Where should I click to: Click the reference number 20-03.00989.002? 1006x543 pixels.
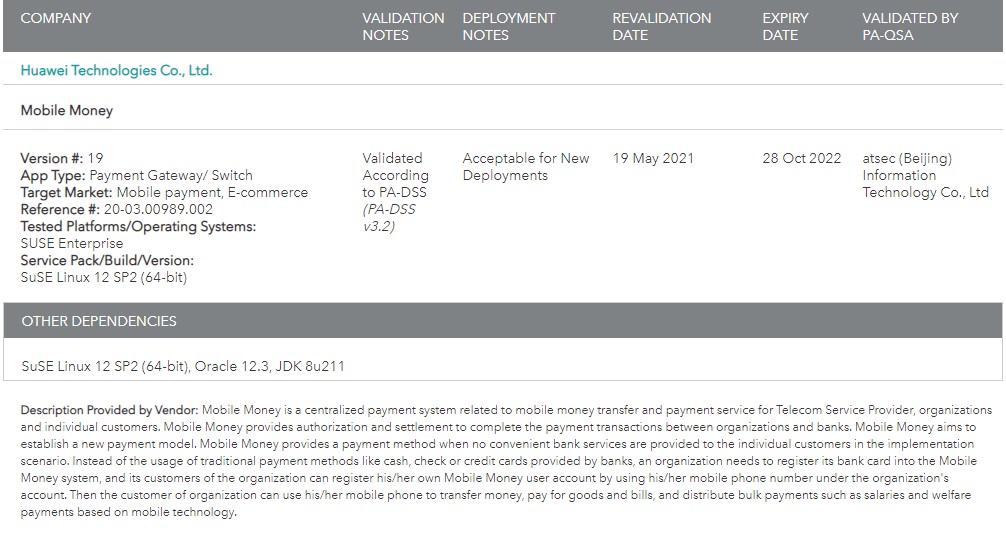pos(158,209)
